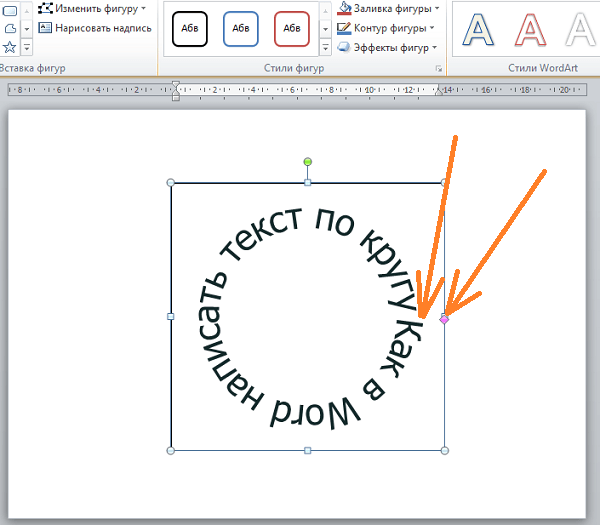Click the green rotation handle above text box
Viewport: 600px width, 525px height.
click(308, 161)
